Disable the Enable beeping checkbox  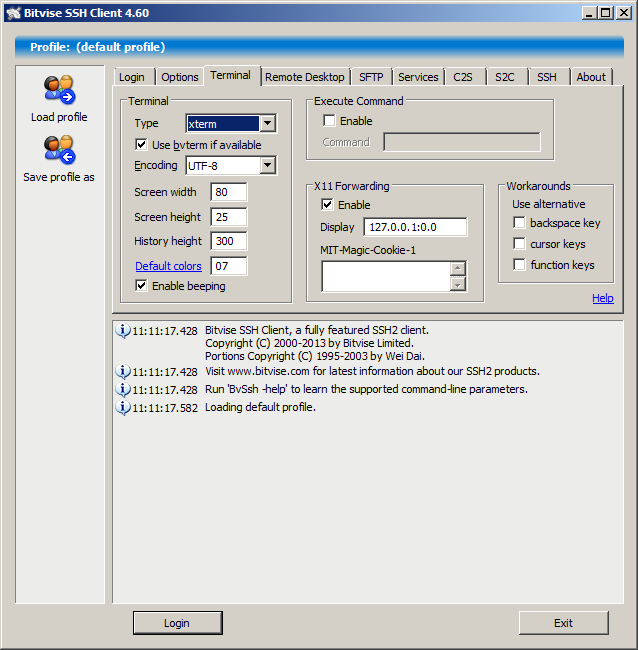(142, 286)
